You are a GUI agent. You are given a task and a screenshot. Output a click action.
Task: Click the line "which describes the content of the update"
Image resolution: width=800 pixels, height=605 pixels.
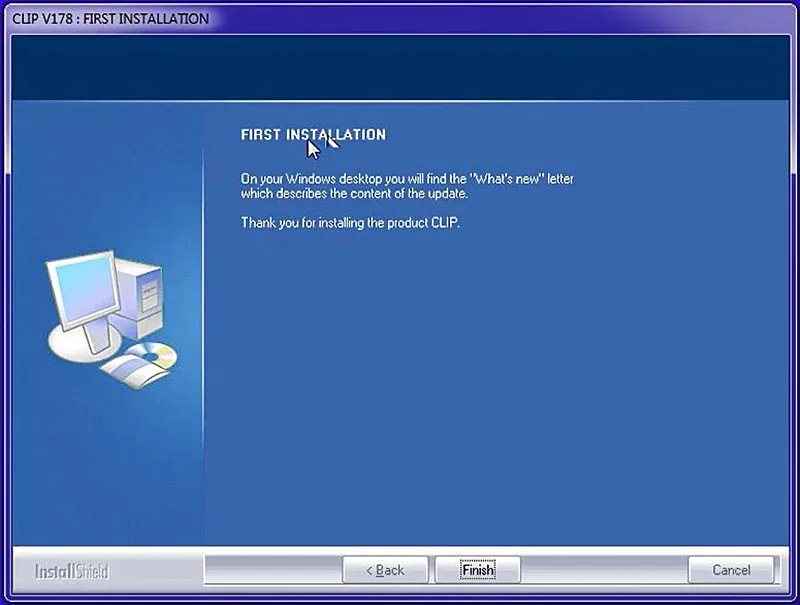354,194
